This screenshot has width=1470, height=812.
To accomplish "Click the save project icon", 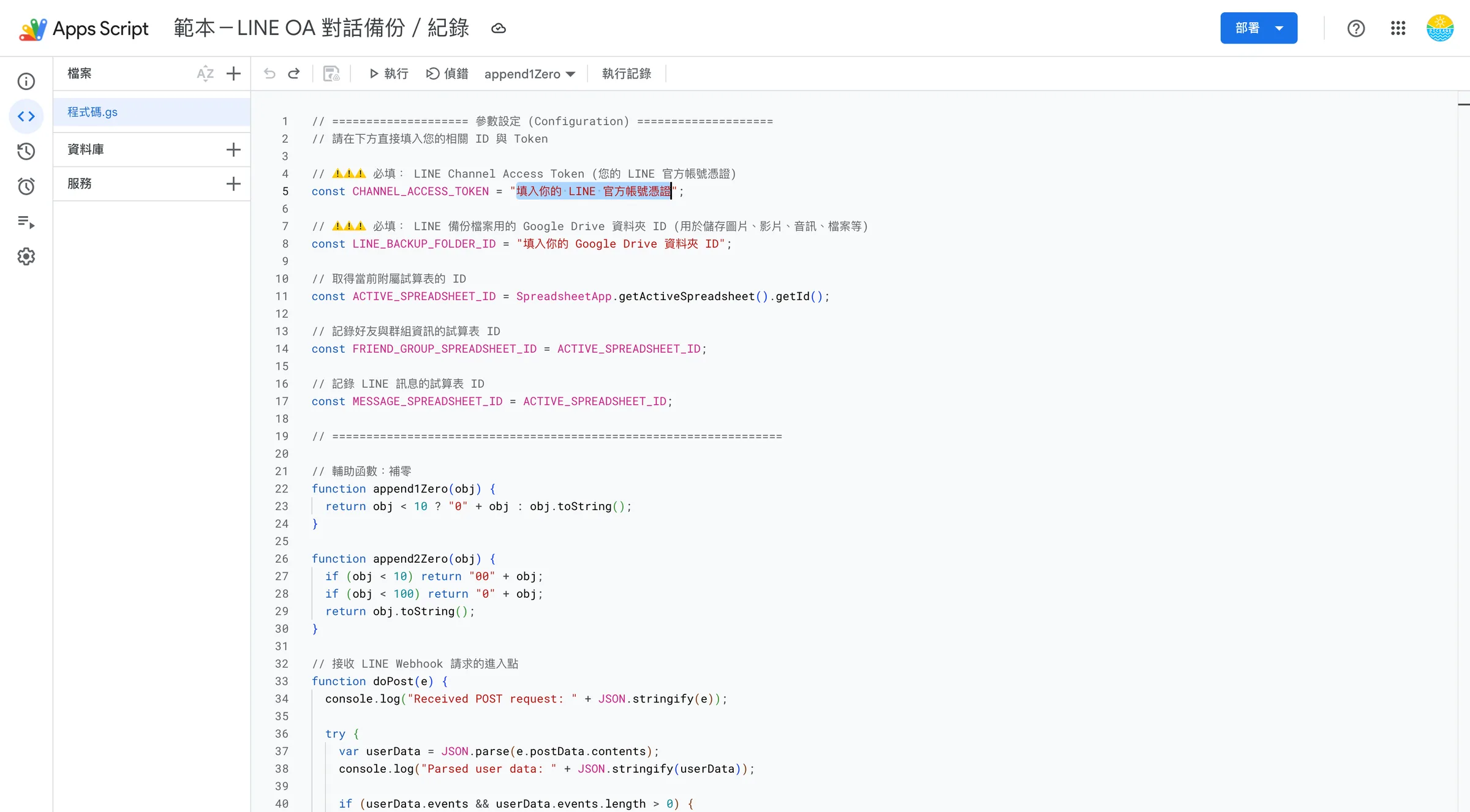I will coord(331,73).
